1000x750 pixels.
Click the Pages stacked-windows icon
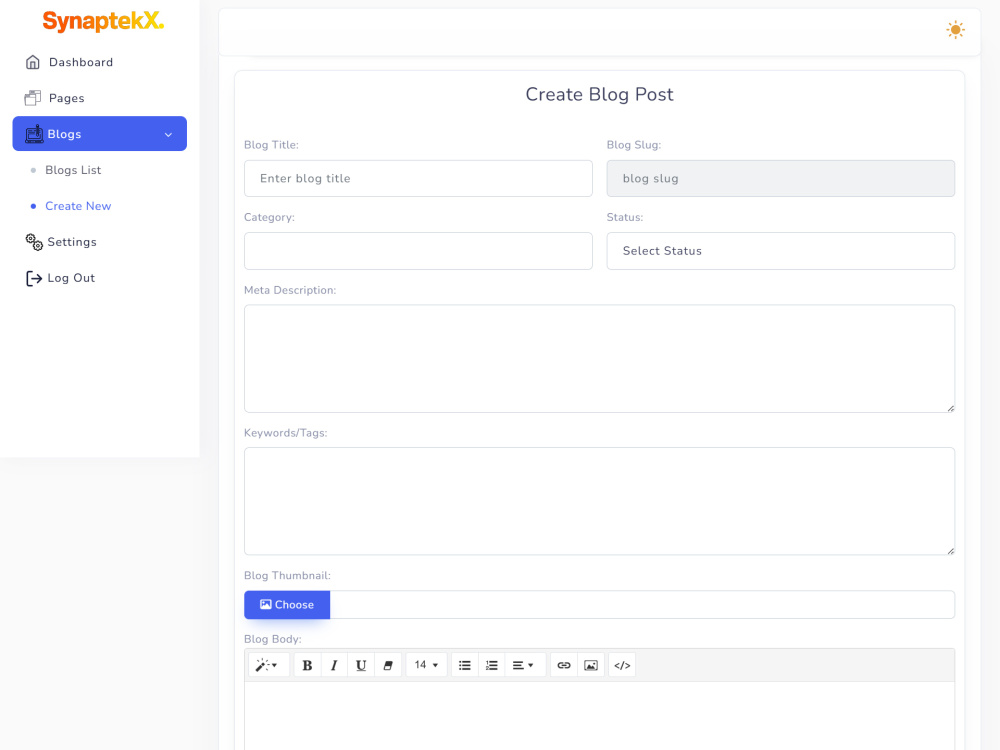pos(33,98)
